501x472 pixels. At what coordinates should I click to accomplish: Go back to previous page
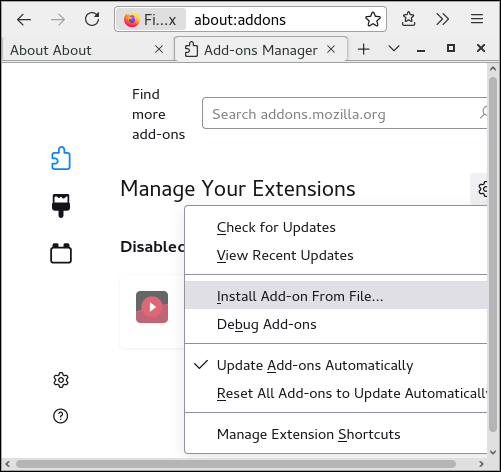pos(24,20)
